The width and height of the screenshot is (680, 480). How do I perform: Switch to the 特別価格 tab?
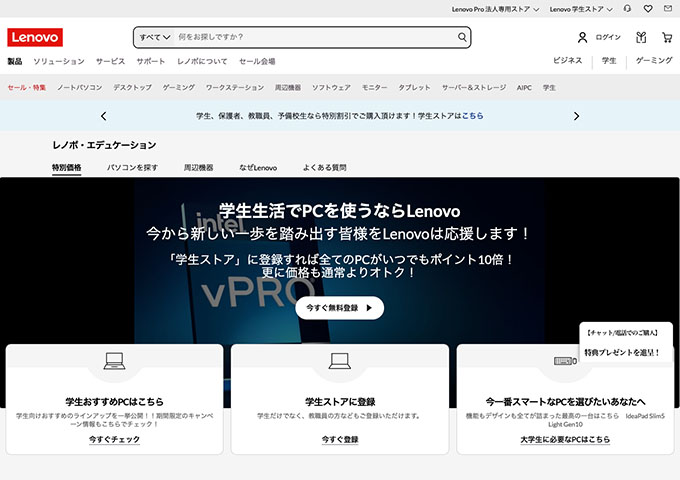[67, 167]
